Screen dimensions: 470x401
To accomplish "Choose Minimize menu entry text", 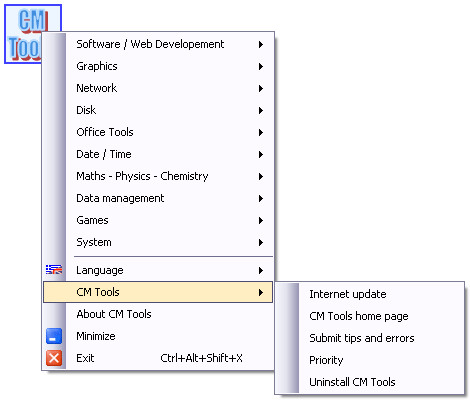I will 96,336.
